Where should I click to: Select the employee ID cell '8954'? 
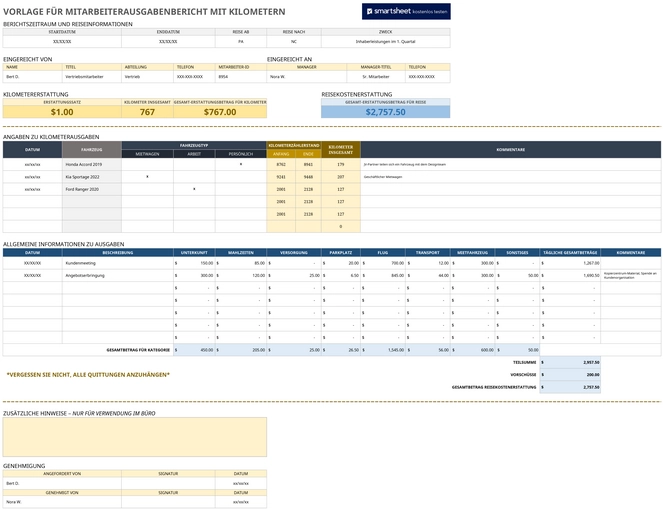[241, 77]
